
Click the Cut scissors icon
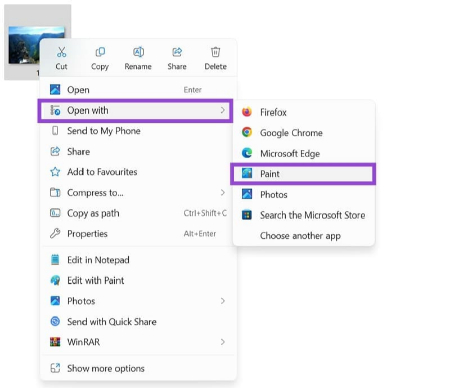coord(61,52)
